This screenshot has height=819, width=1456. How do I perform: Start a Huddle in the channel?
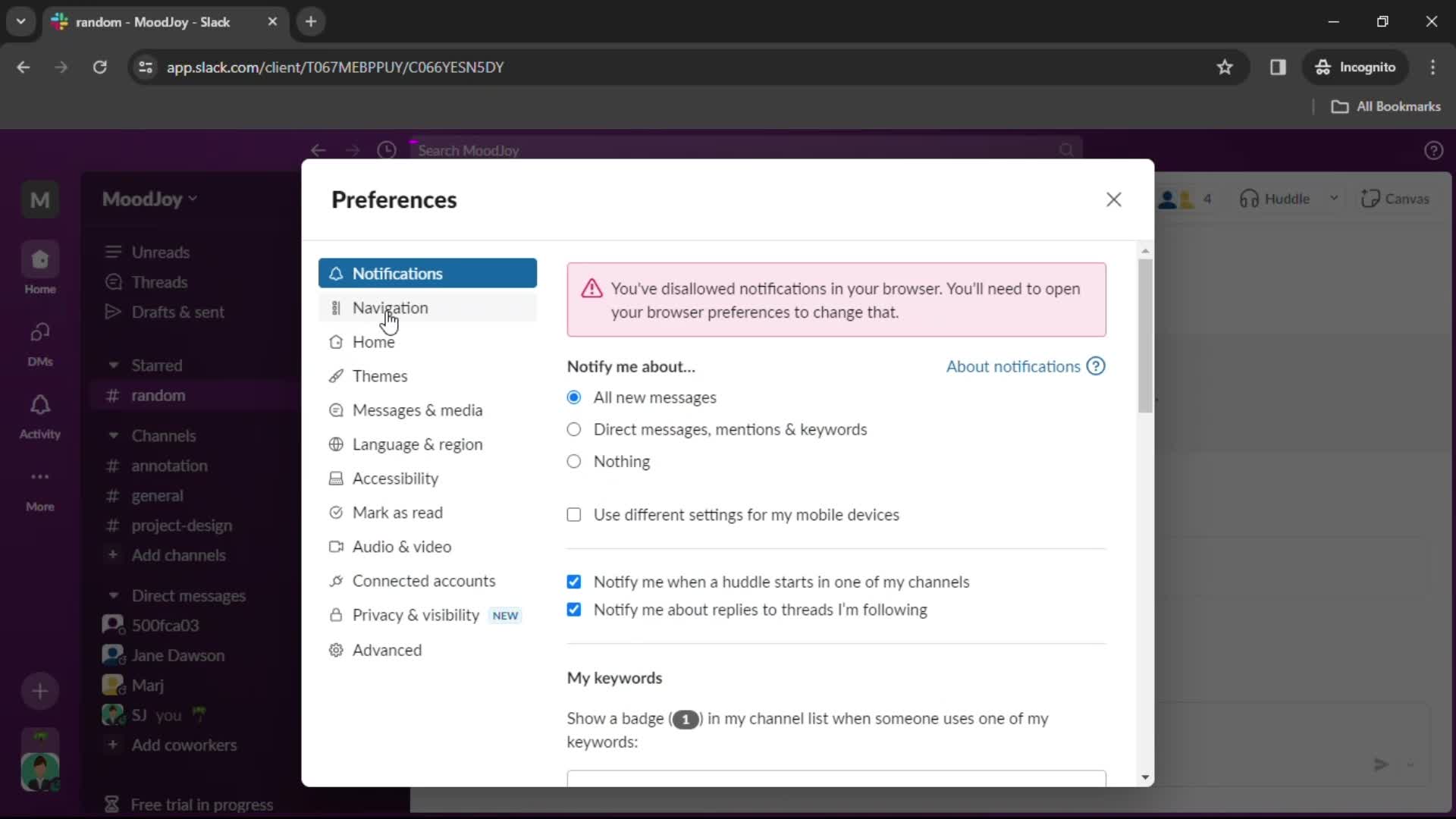tap(1283, 198)
